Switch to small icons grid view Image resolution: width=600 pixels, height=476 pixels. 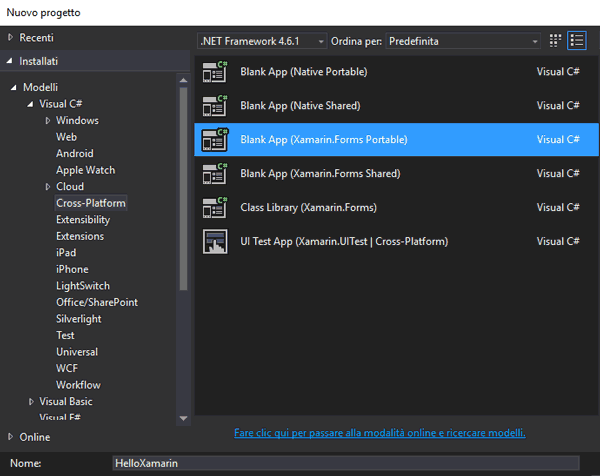(x=557, y=41)
